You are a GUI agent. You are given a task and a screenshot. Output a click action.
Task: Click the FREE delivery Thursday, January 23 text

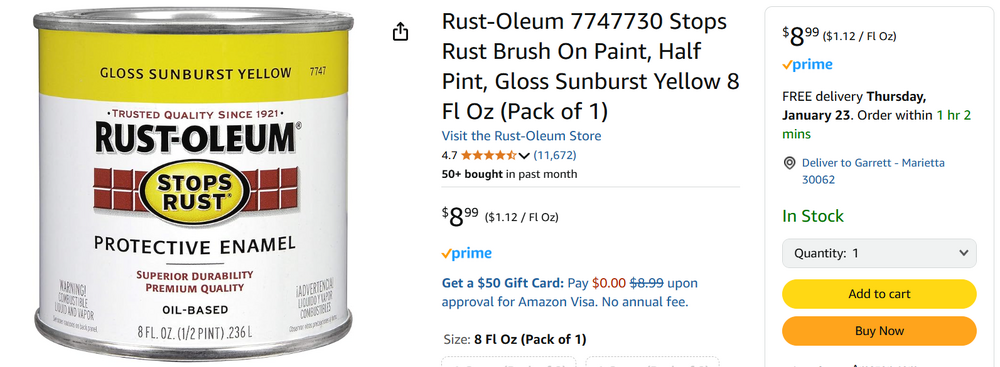pos(854,106)
